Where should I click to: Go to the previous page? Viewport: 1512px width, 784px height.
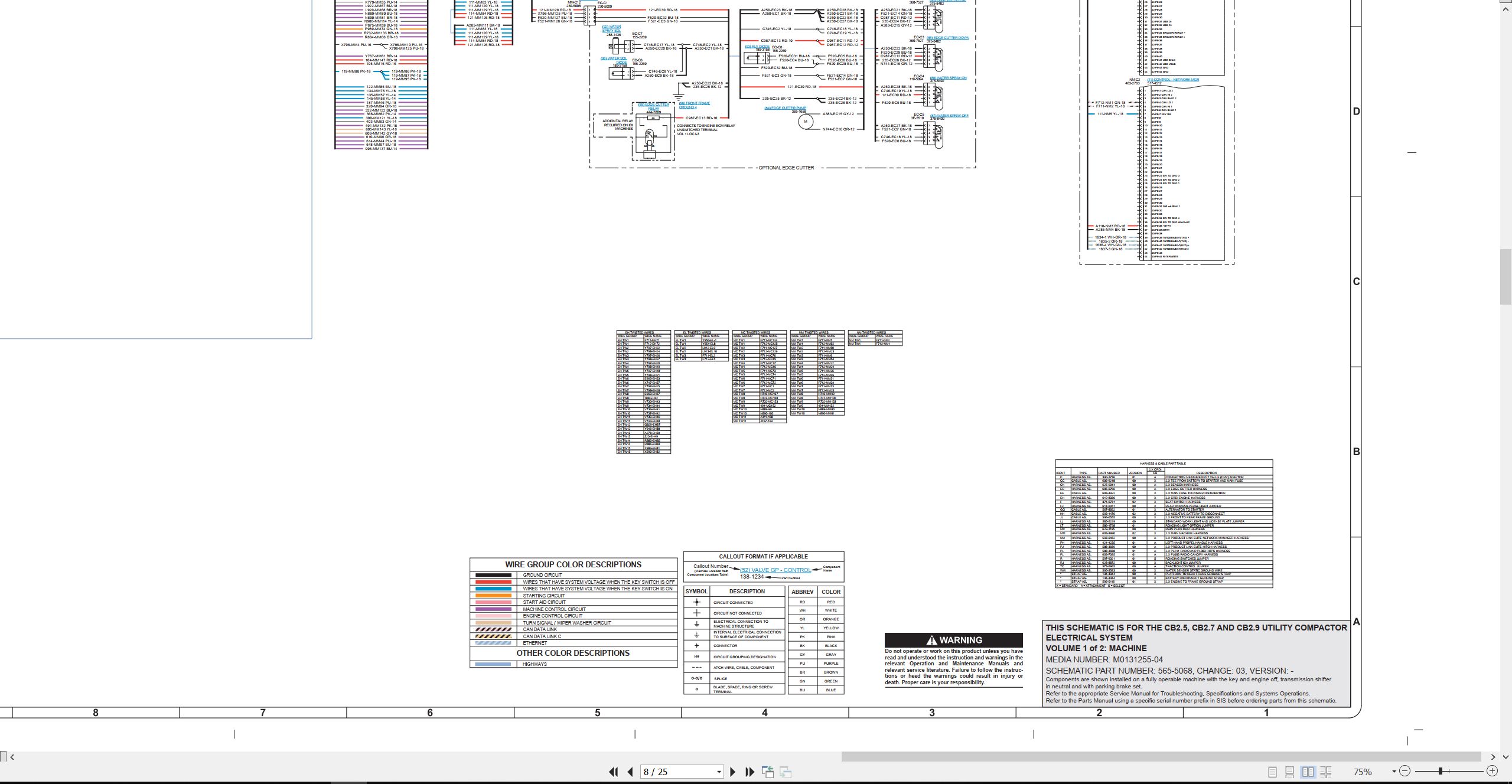point(630,772)
